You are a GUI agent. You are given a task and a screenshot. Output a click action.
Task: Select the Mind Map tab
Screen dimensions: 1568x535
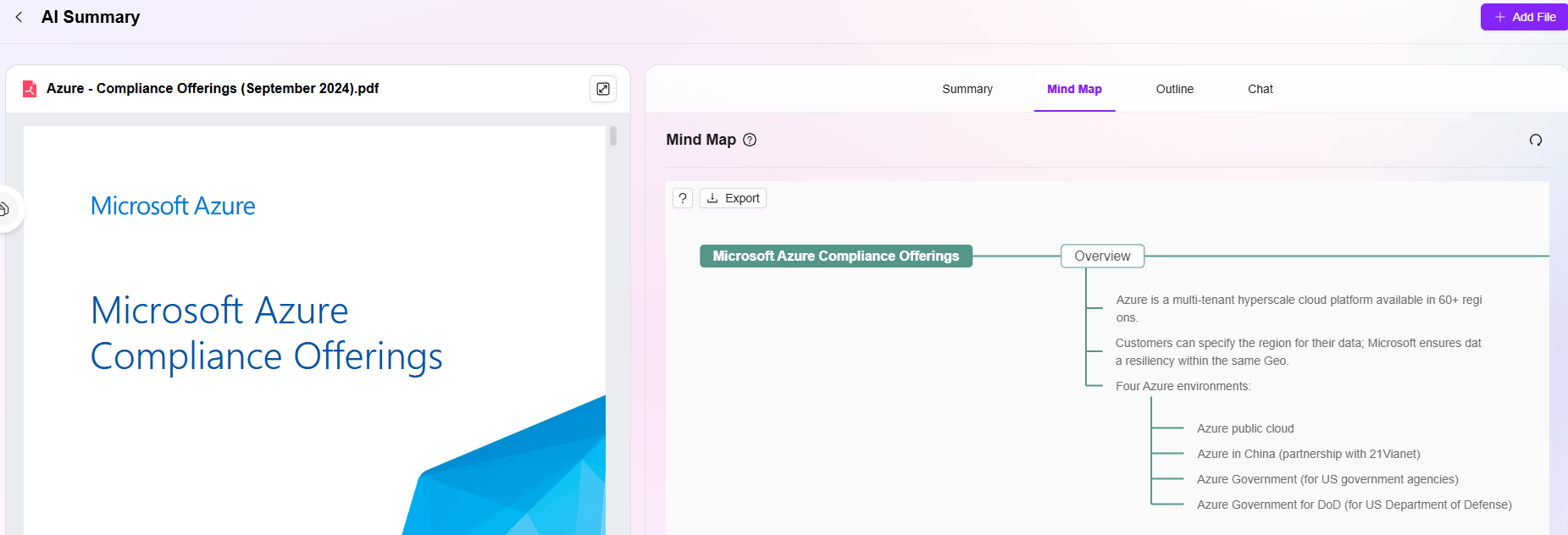click(x=1074, y=89)
